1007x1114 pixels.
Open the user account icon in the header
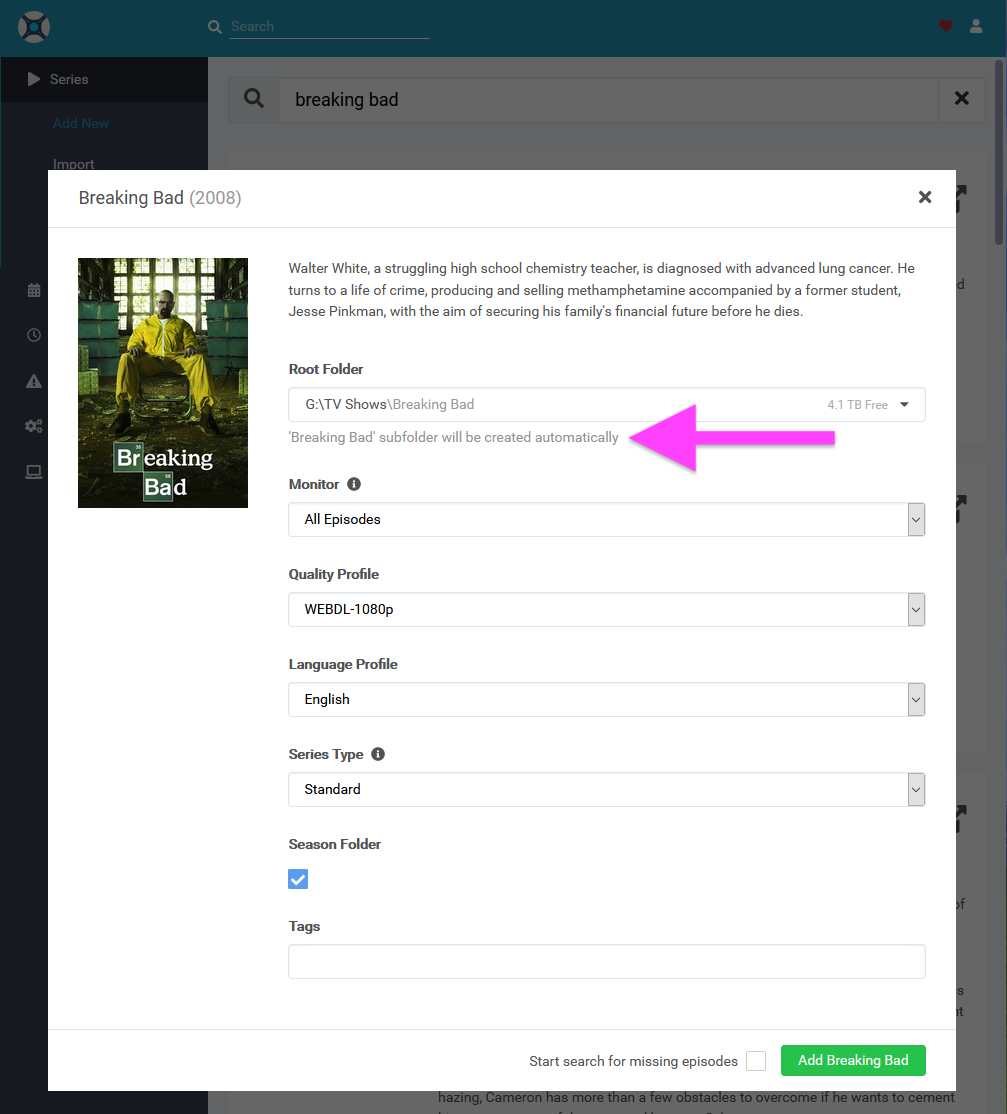click(976, 26)
